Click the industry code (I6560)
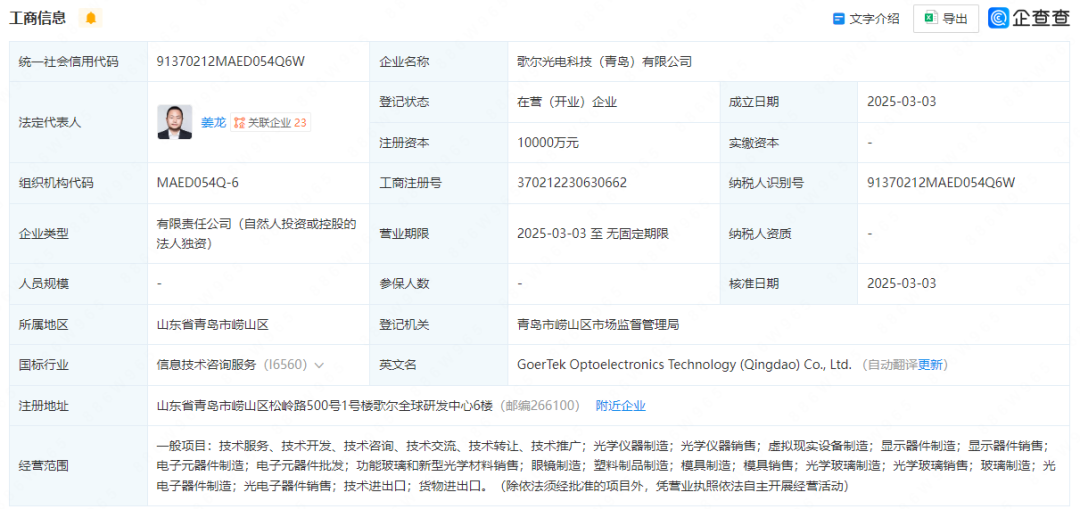 point(285,365)
